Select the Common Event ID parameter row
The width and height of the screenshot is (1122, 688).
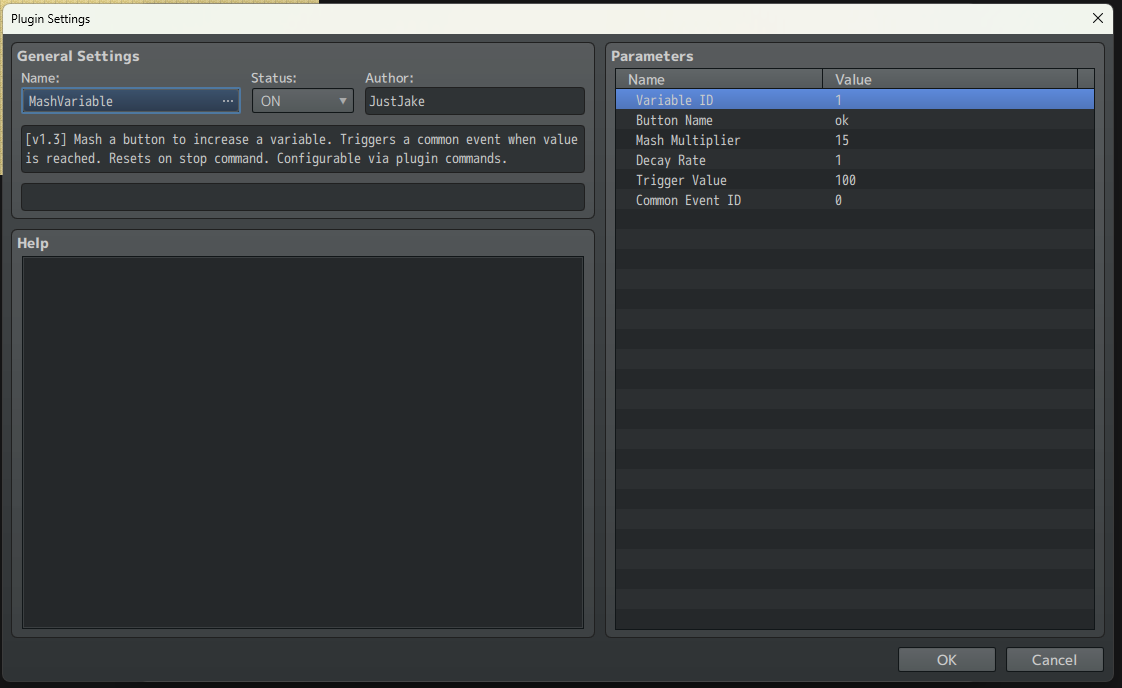pyautogui.click(x=854, y=200)
